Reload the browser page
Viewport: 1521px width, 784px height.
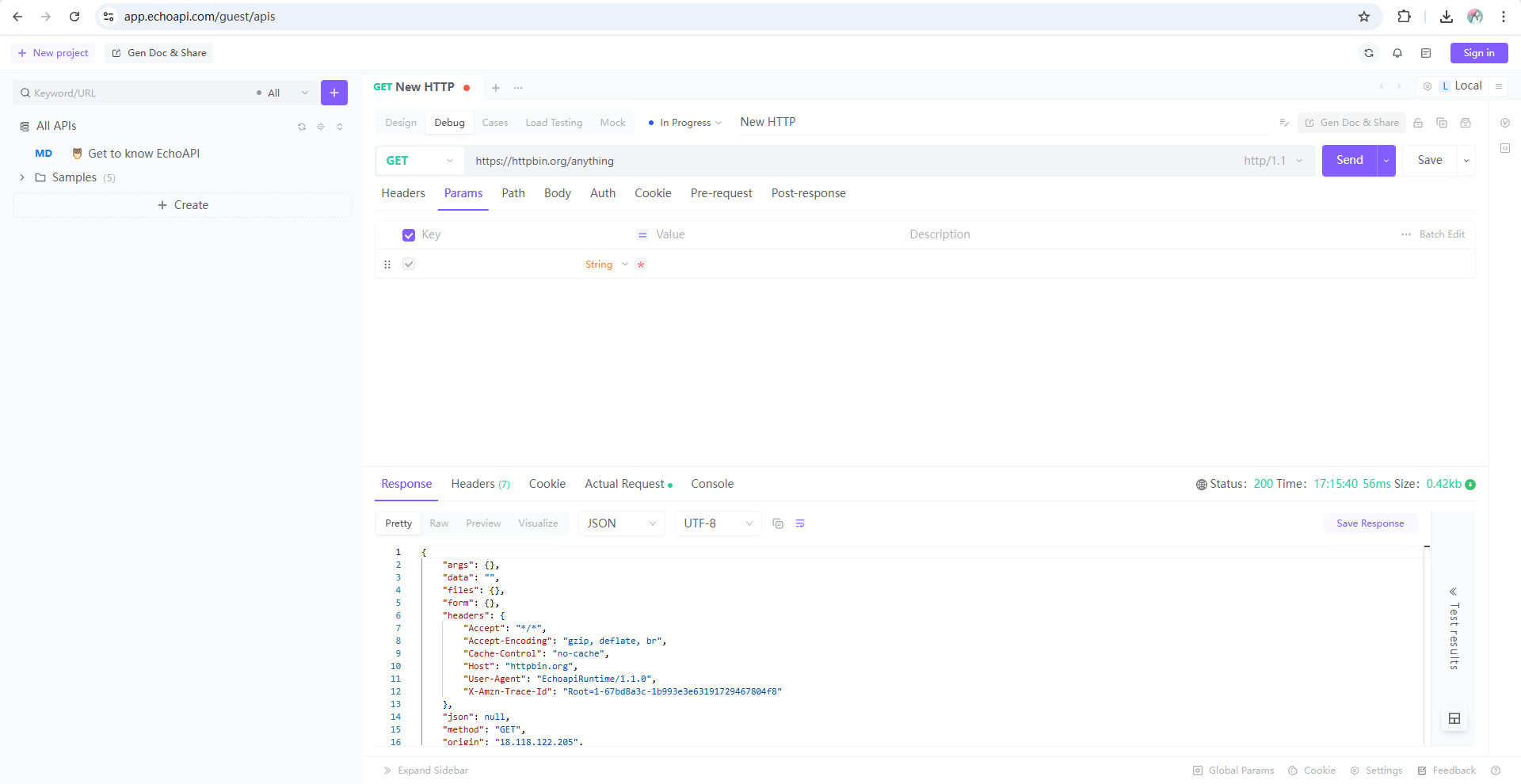click(74, 17)
